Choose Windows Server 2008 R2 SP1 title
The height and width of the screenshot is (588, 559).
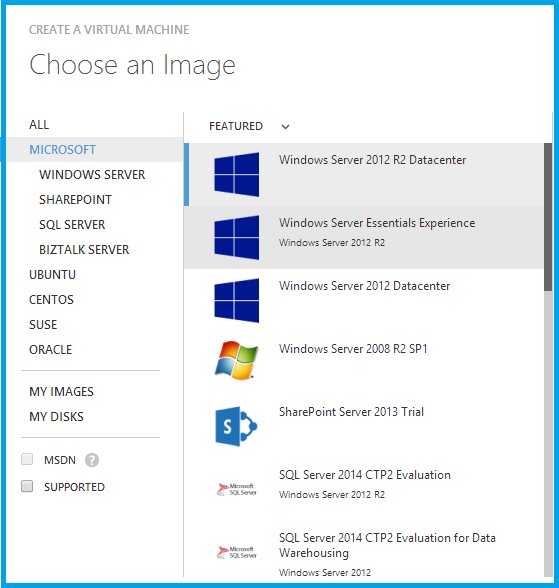(353, 349)
